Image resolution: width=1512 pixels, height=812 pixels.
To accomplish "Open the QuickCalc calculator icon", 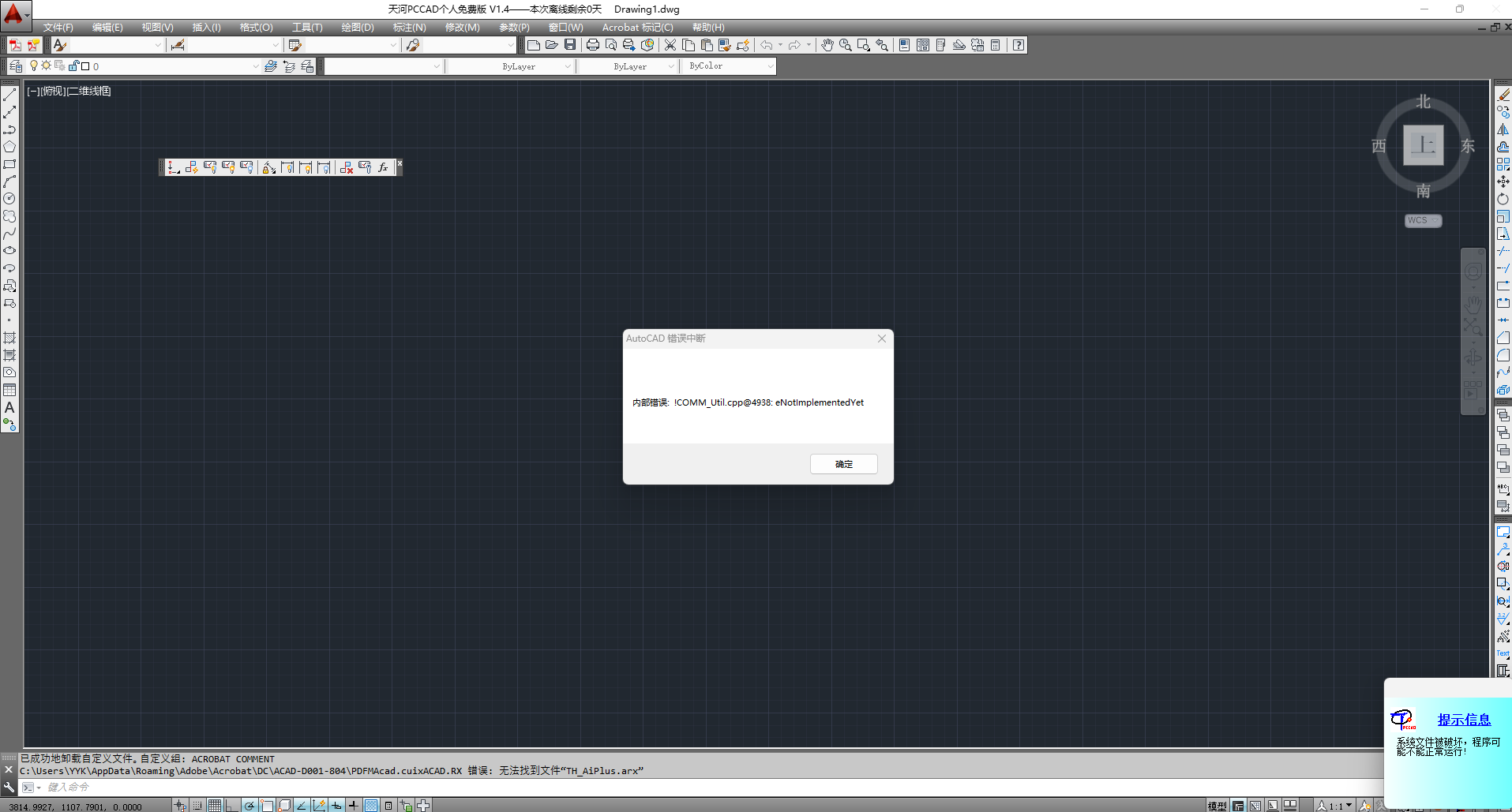I will tap(995, 45).
